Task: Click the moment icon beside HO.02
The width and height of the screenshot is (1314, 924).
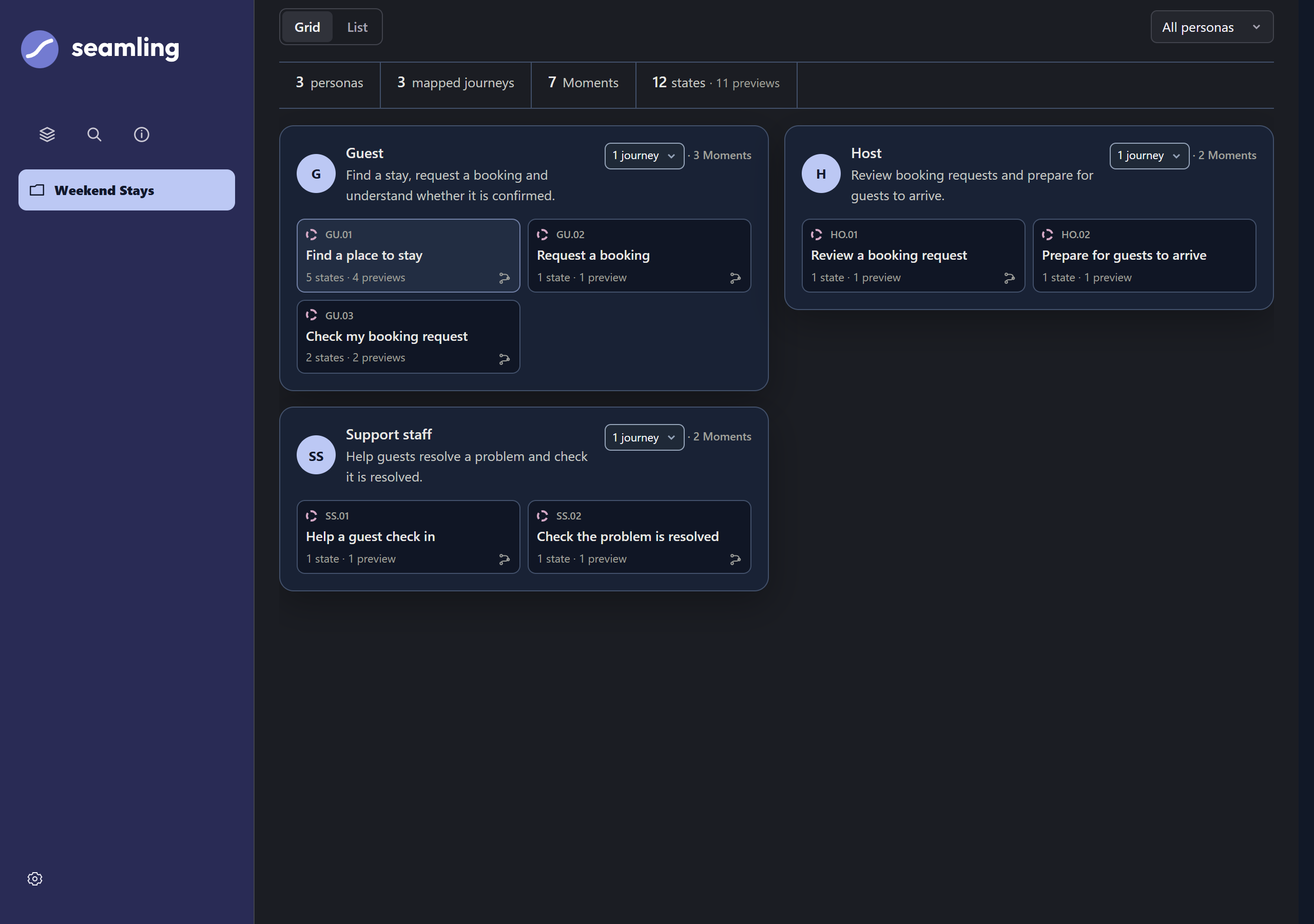Action: click(x=1047, y=234)
